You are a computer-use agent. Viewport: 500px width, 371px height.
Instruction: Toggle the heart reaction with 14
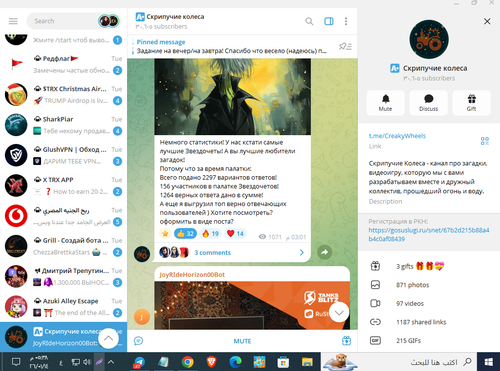[x=235, y=233]
